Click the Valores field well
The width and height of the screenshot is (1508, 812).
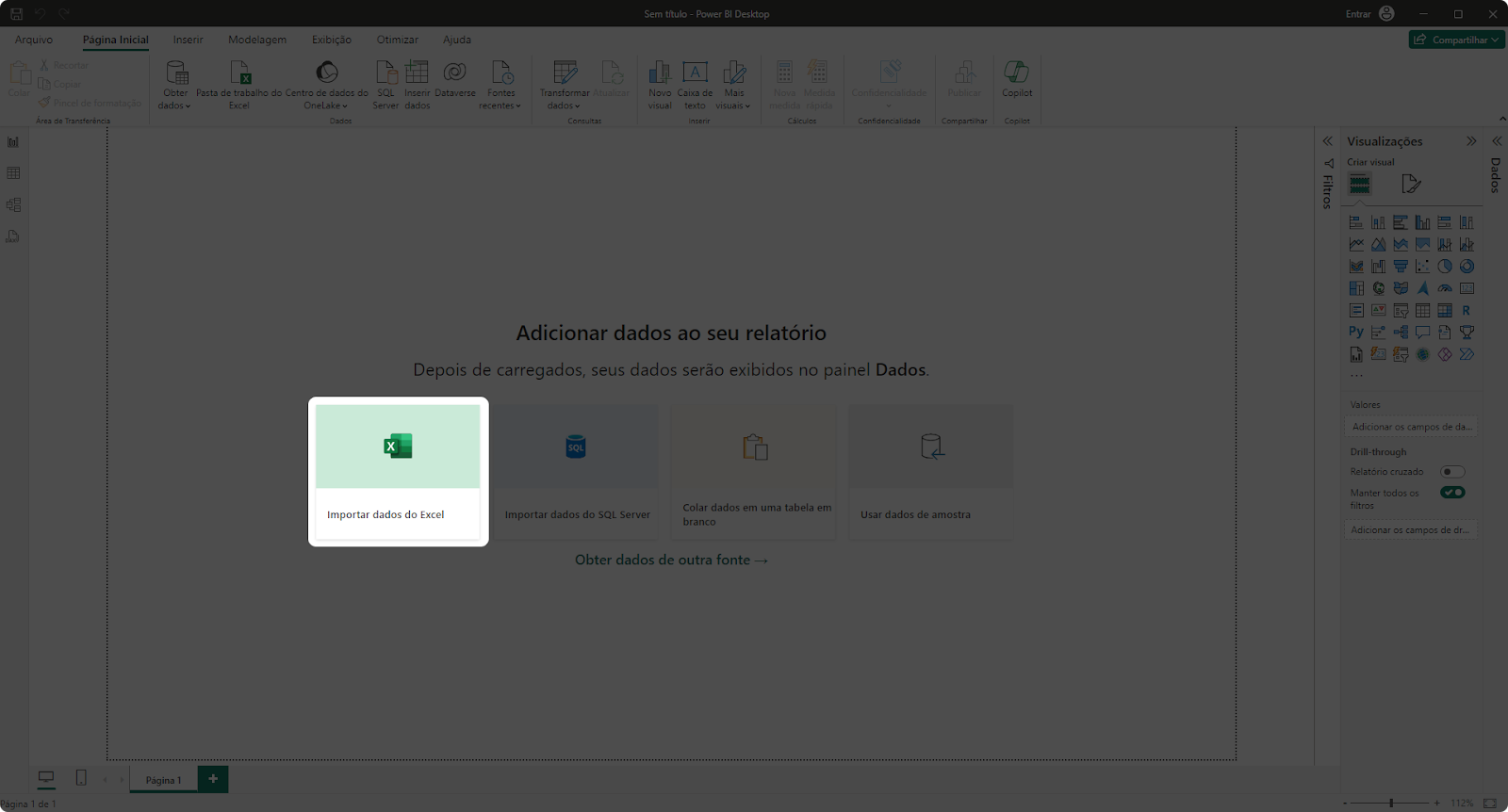(1411, 427)
